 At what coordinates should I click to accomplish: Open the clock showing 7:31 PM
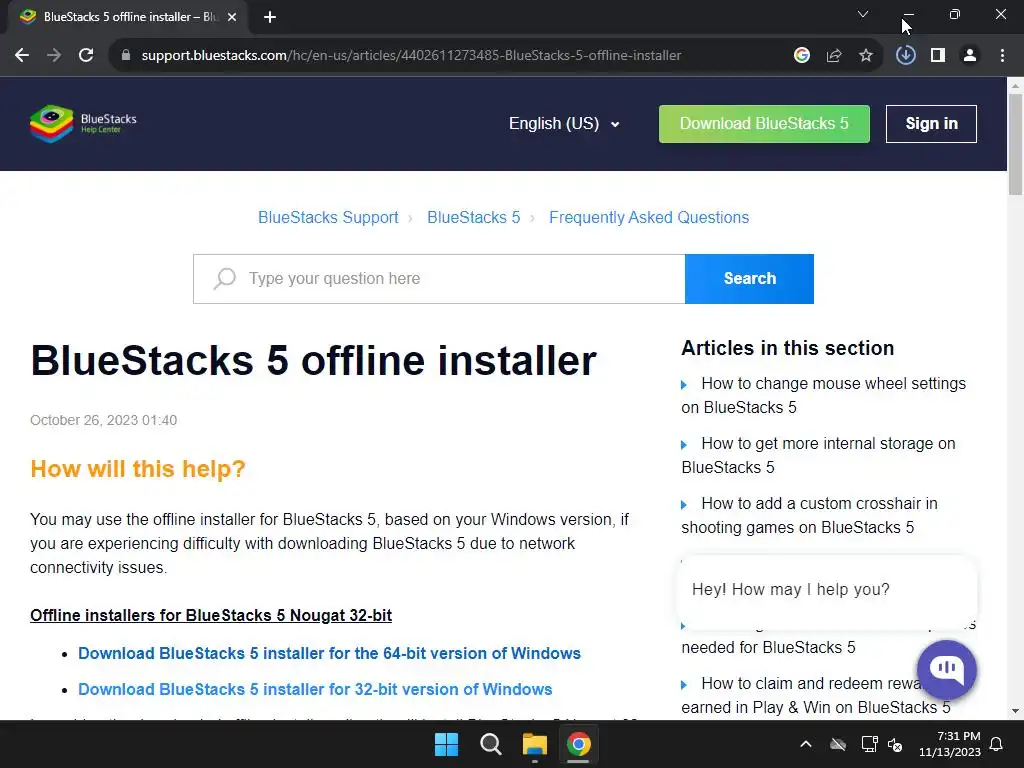click(x=950, y=744)
